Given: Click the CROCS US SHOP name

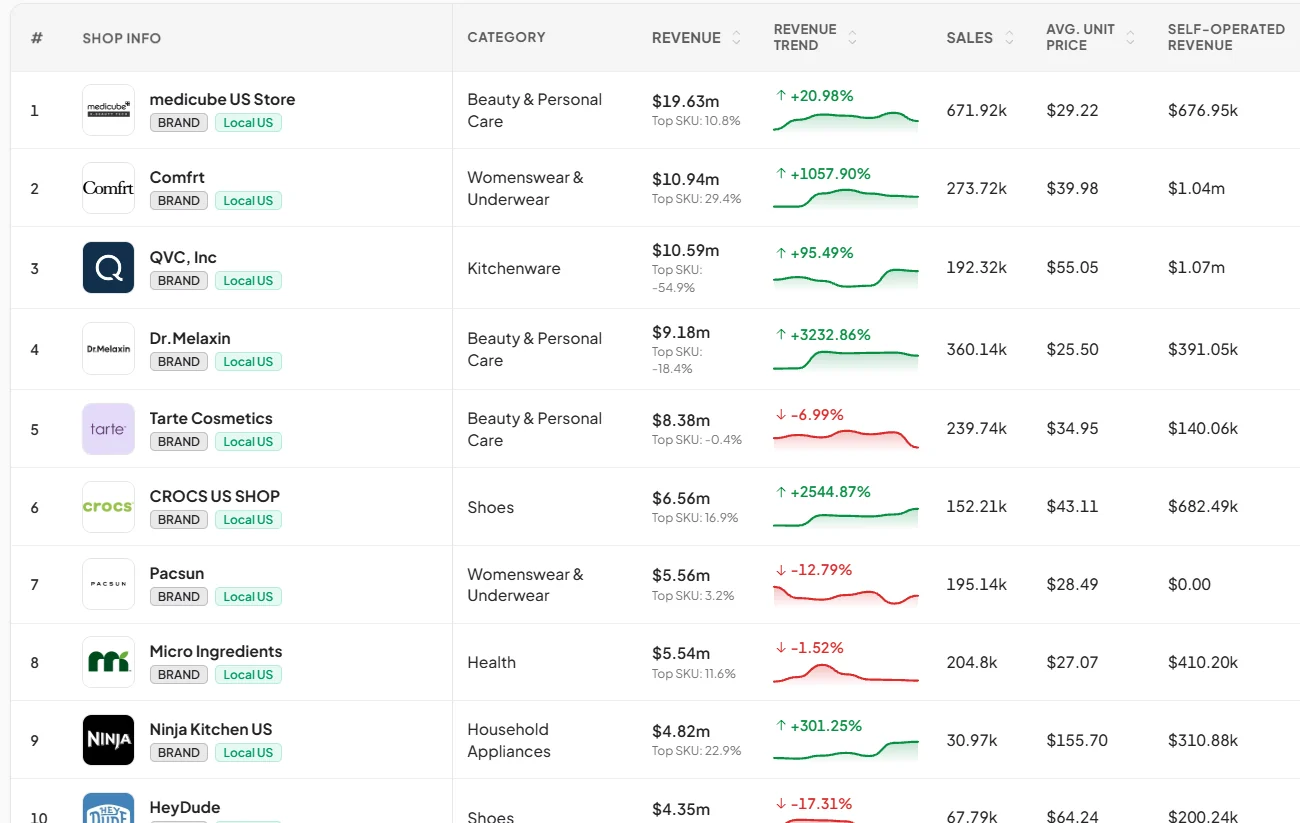Looking at the screenshot, I should (215, 496).
